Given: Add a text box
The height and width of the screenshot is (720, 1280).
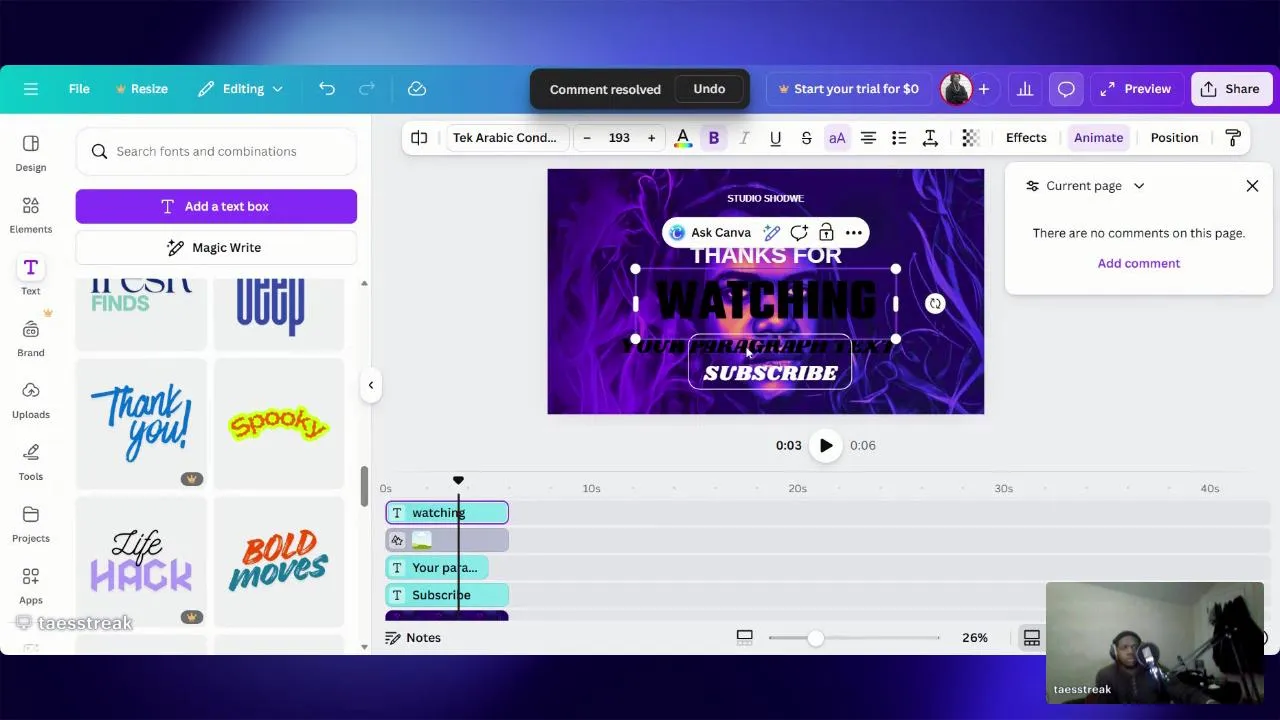Looking at the screenshot, I should pyautogui.click(x=216, y=206).
